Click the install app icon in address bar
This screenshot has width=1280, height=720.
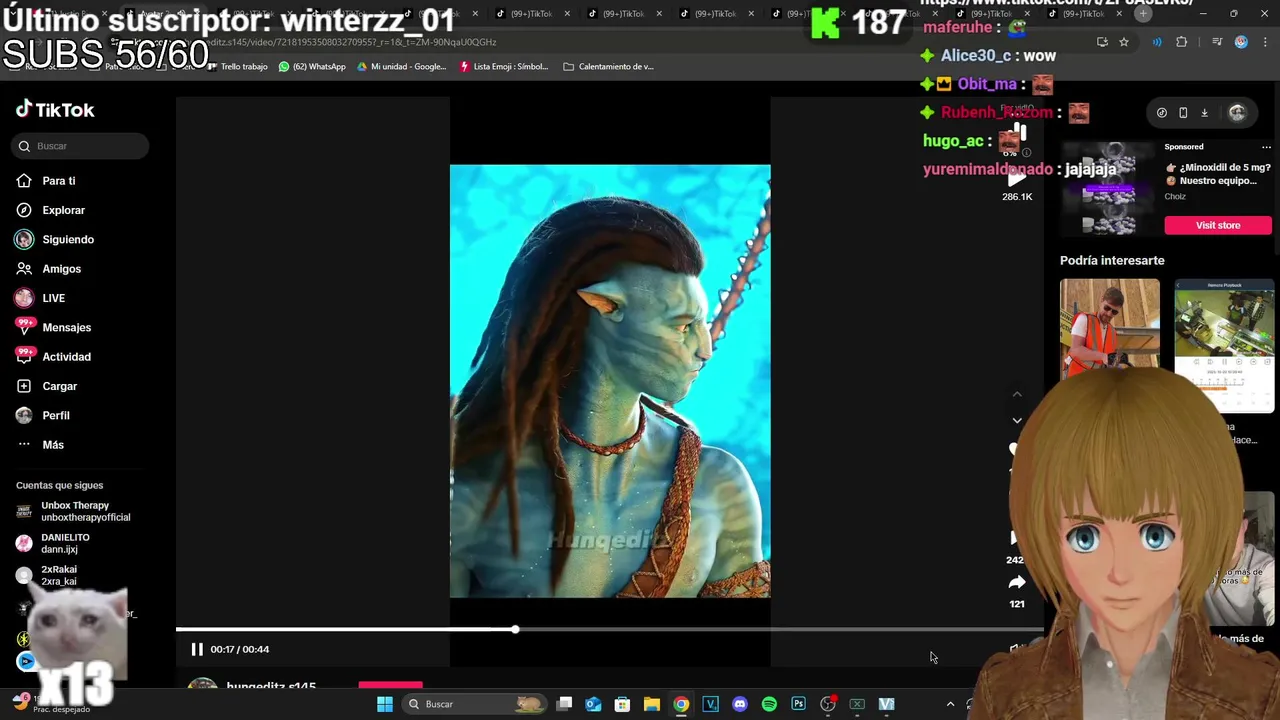(1102, 42)
